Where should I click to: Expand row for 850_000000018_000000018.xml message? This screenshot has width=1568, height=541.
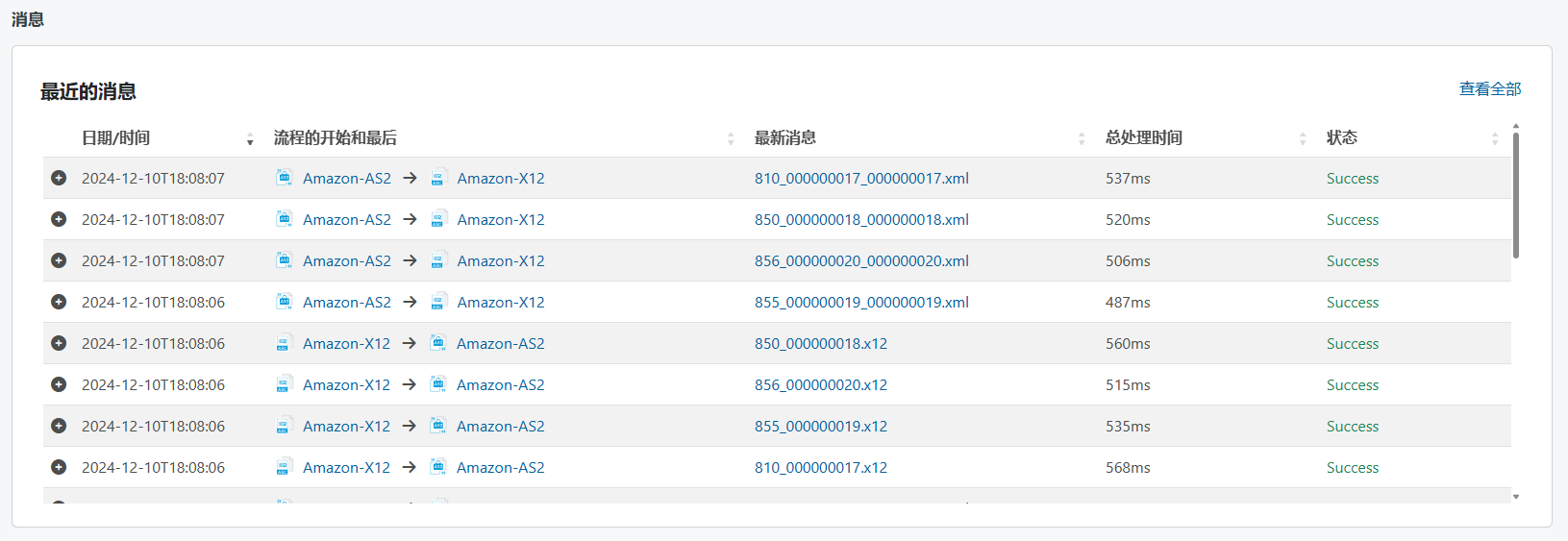(59, 219)
